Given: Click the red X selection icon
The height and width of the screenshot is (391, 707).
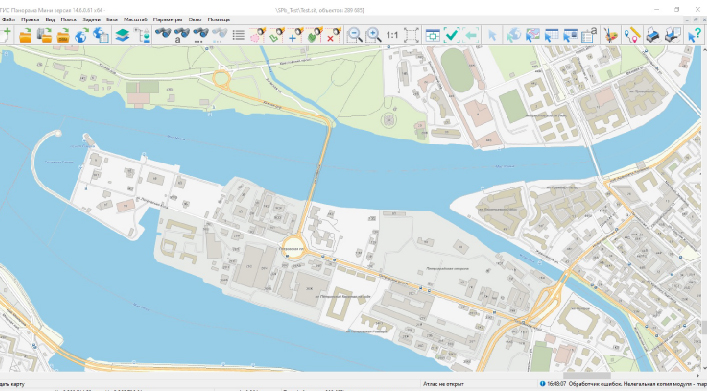Looking at the screenshot, I should [x=333, y=35].
